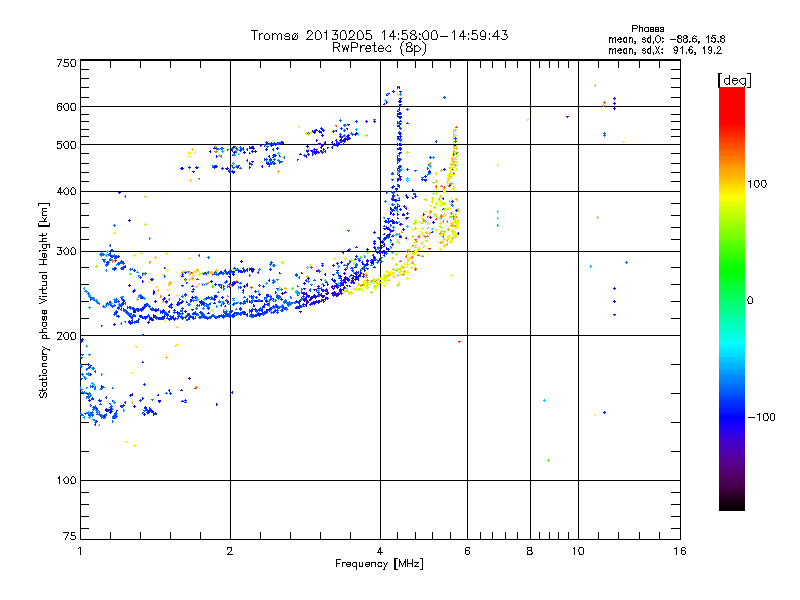This screenshot has height=600, width=800.
Task: Click 'mean, sd,O: -88.6, 15.8' text
Action: point(666,39)
